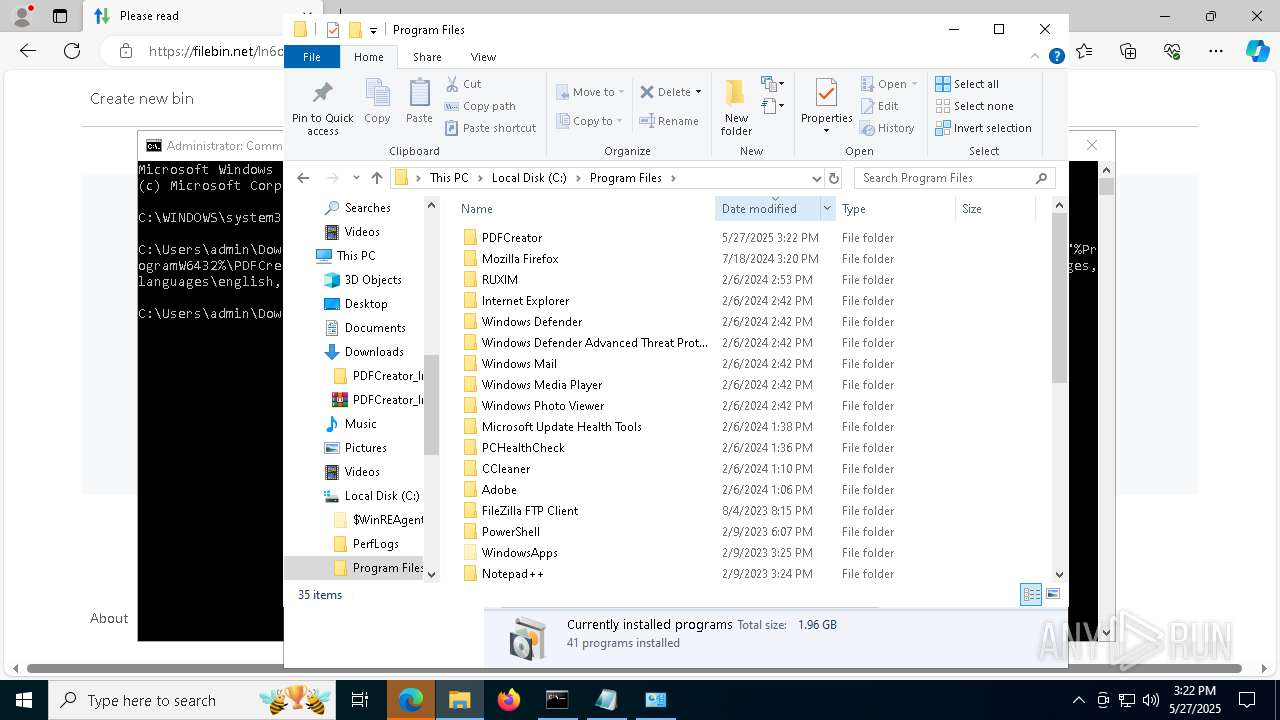Click Local Disk (C:) breadcrumb
This screenshot has width=1280, height=720.
click(x=529, y=178)
